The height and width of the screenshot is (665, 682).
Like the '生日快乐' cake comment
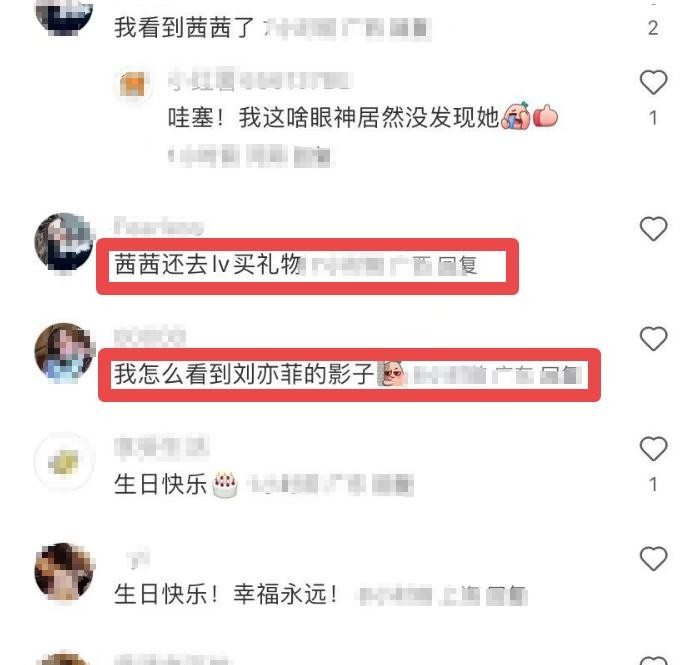tap(653, 448)
